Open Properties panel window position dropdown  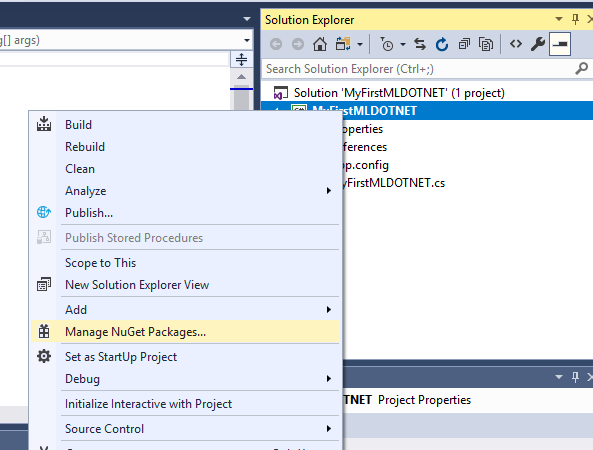pos(559,377)
